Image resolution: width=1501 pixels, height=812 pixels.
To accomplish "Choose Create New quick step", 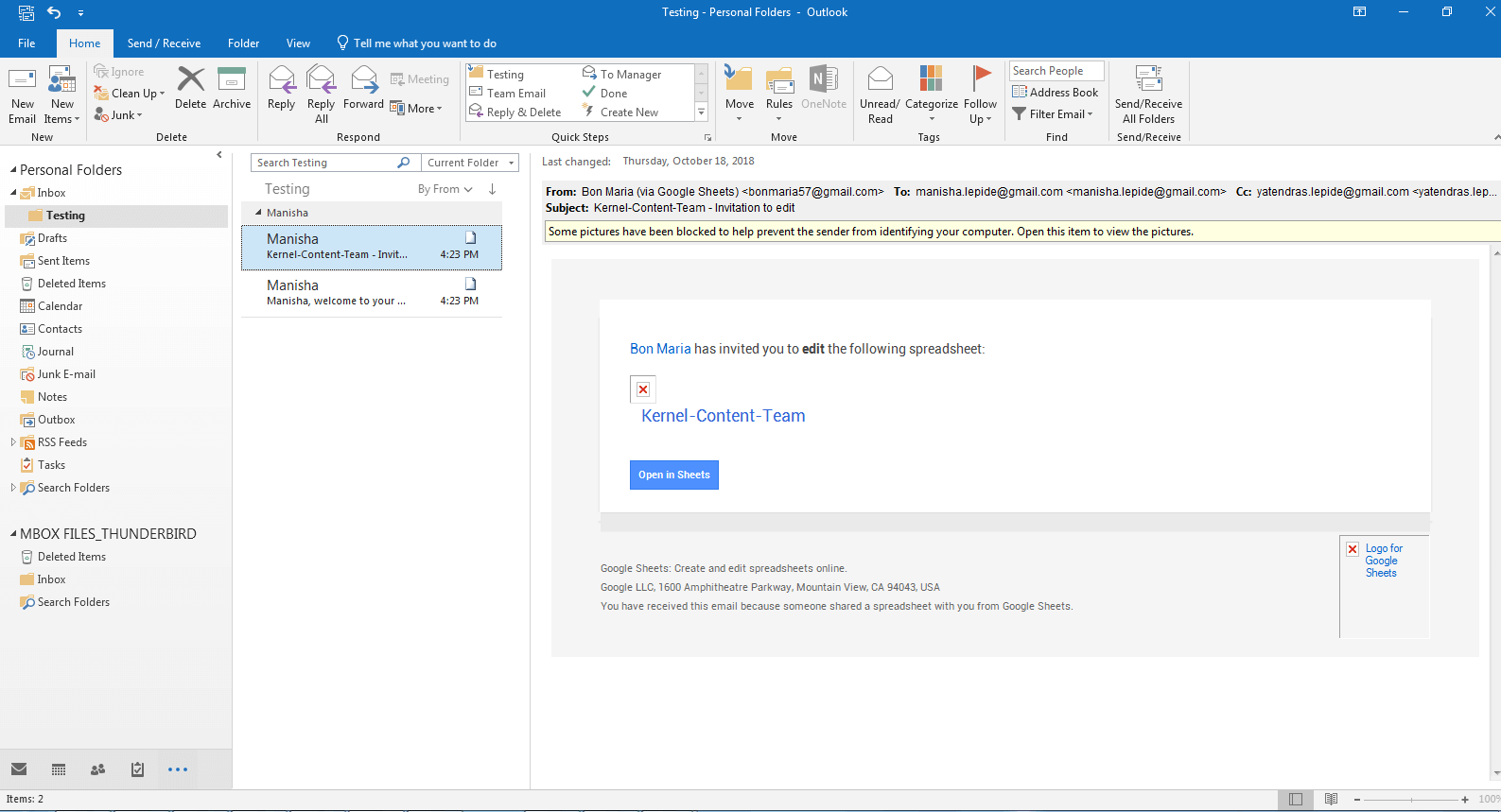I will pos(621,112).
